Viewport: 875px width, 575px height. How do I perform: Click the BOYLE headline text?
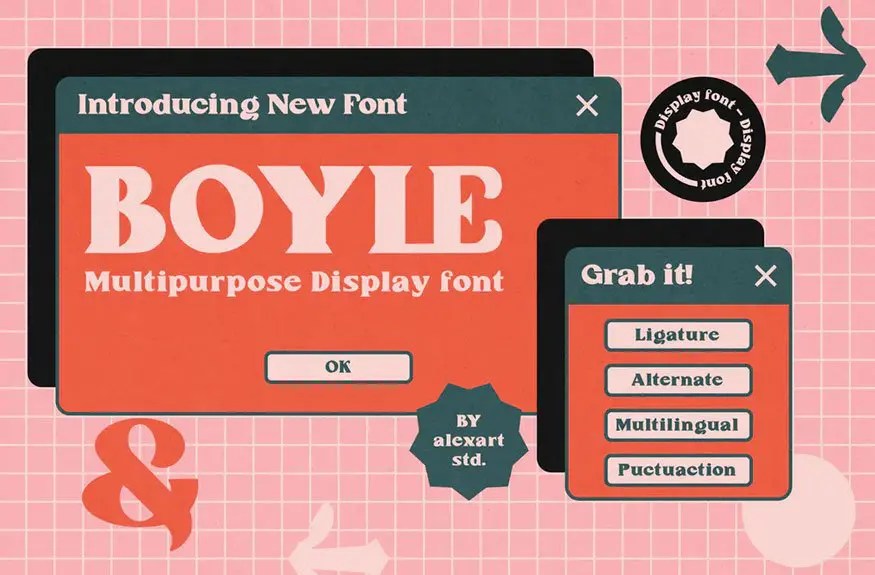point(294,210)
